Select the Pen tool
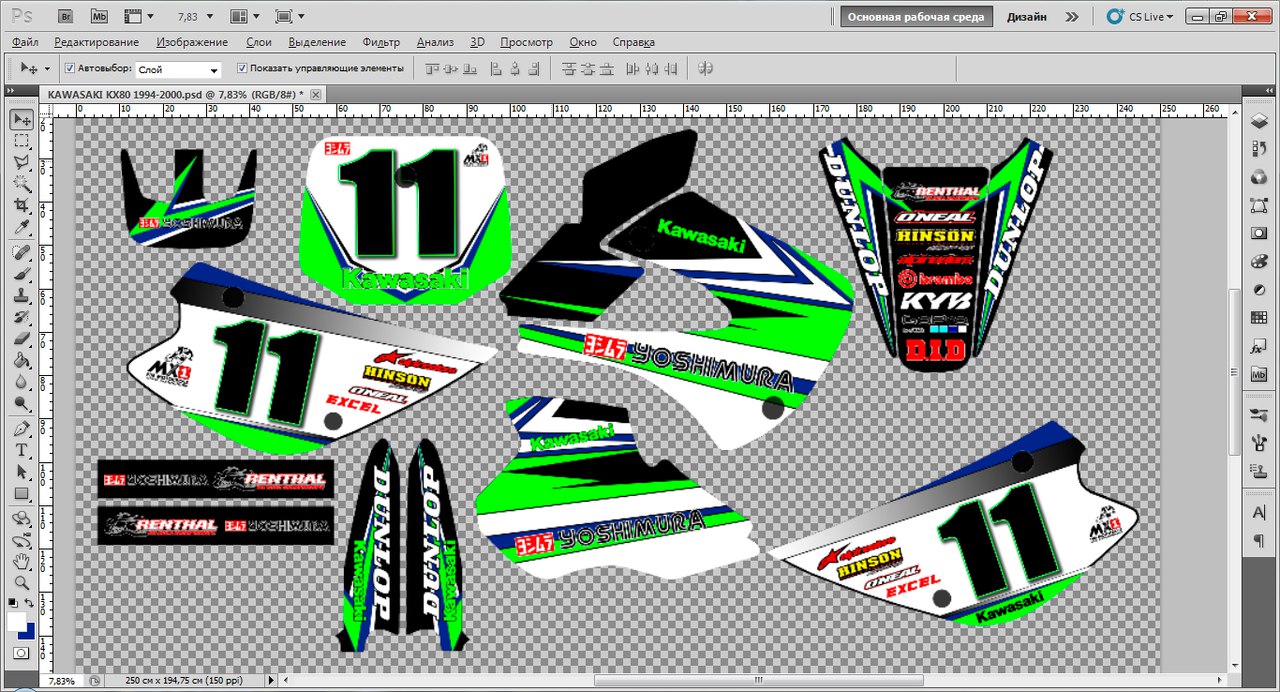Image resolution: width=1280 pixels, height=692 pixels. click(21, 429)
